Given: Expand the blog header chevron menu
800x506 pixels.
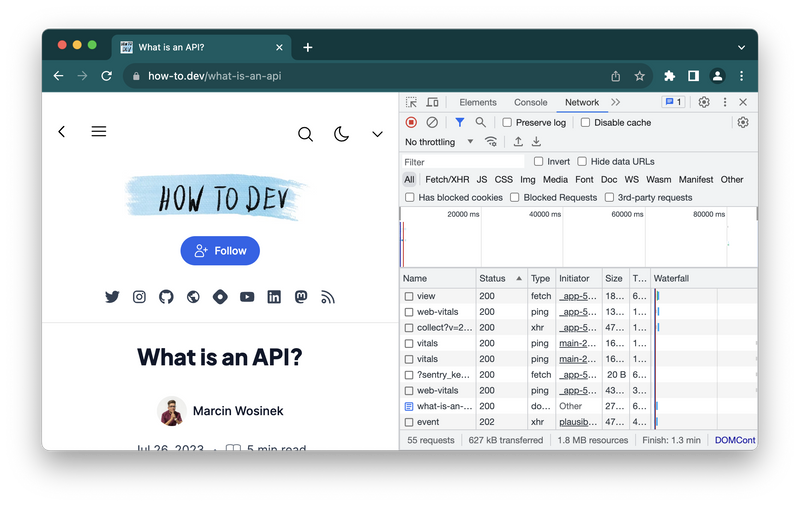Looking at the screenshot, I should click(x=377, y=133).
